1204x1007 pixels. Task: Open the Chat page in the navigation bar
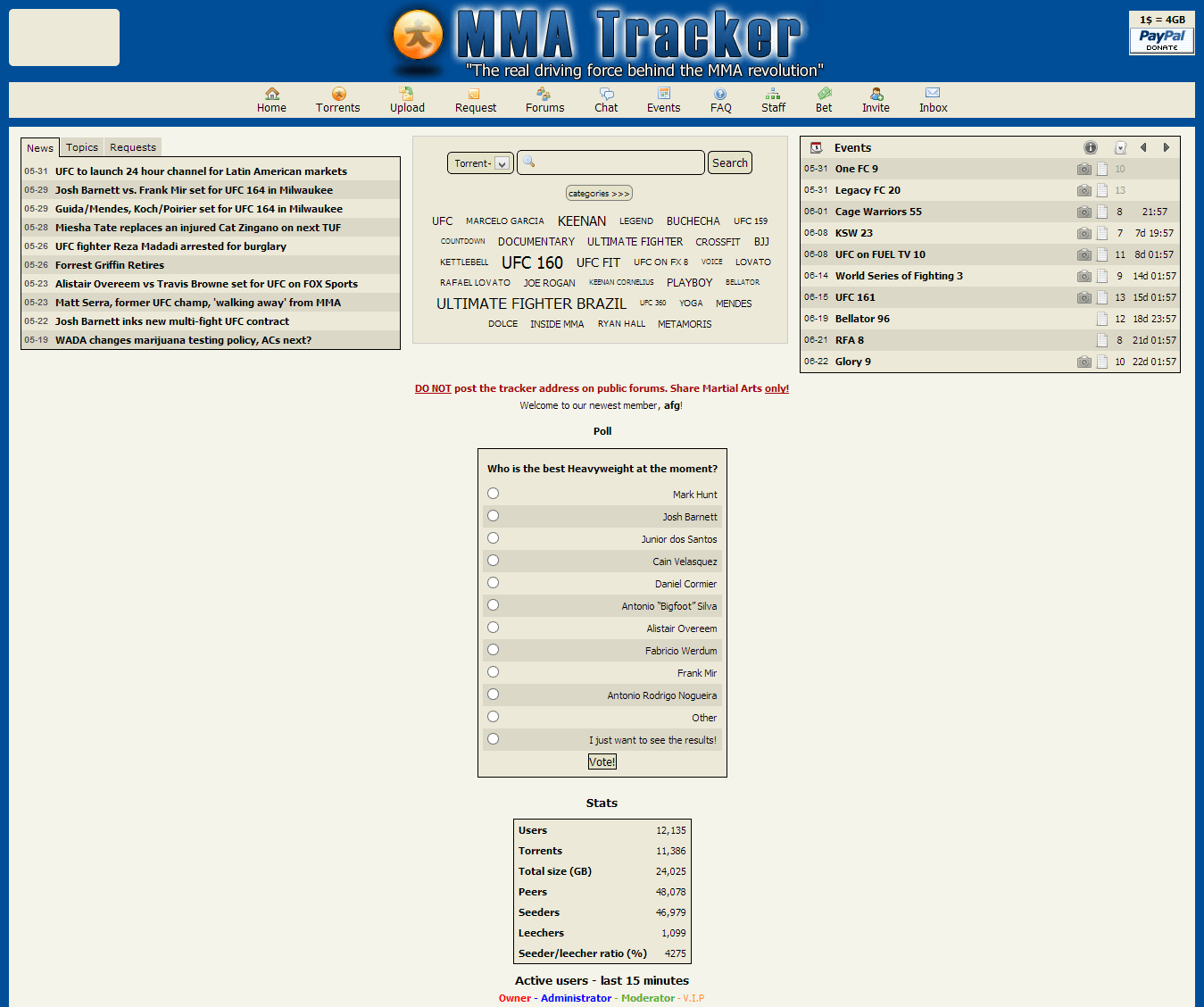(606, 100)
